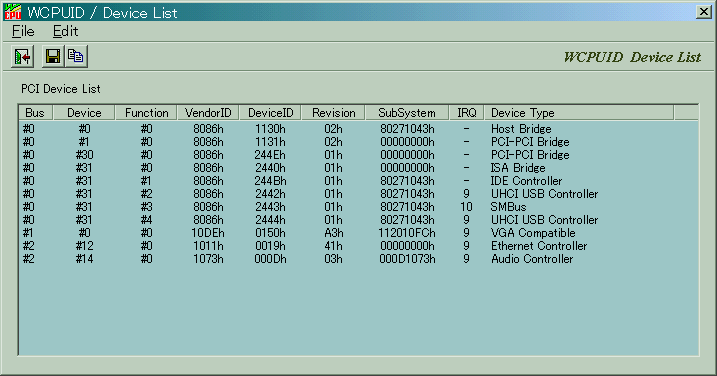The height and width of the screenshot is (376, 717).
Task: Sort by Function column header
Action: click(146, 113)
